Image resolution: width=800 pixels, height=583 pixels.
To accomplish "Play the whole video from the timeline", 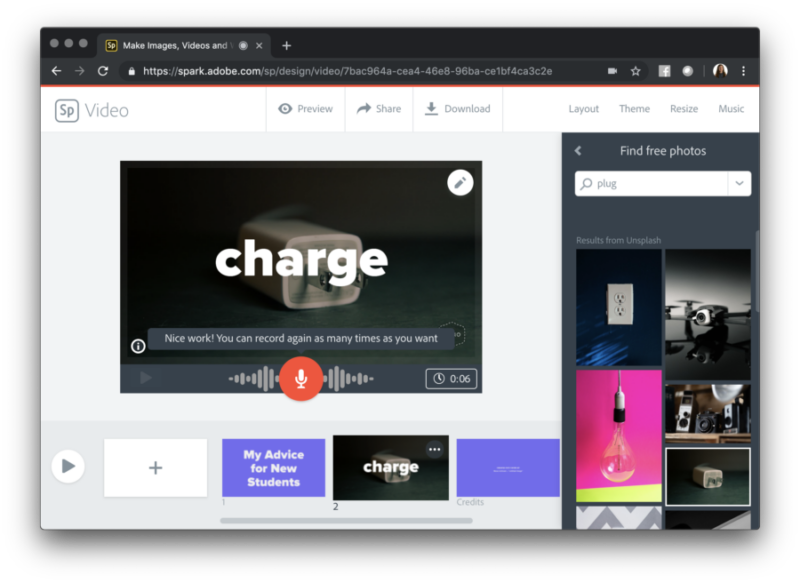I will coord(68,466).
